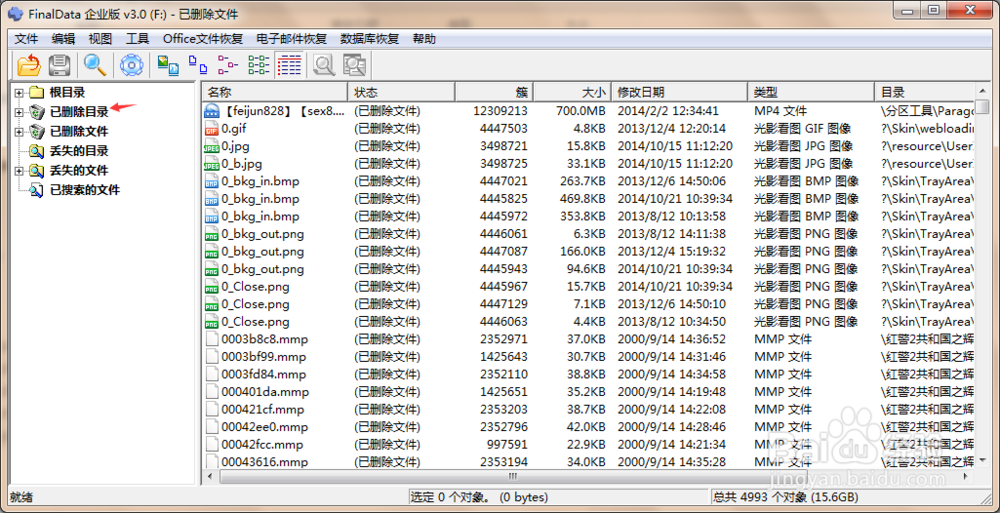1000x513 pixels.
Task: Select the file 0003bf99.mmp
Action: [263, 357]
